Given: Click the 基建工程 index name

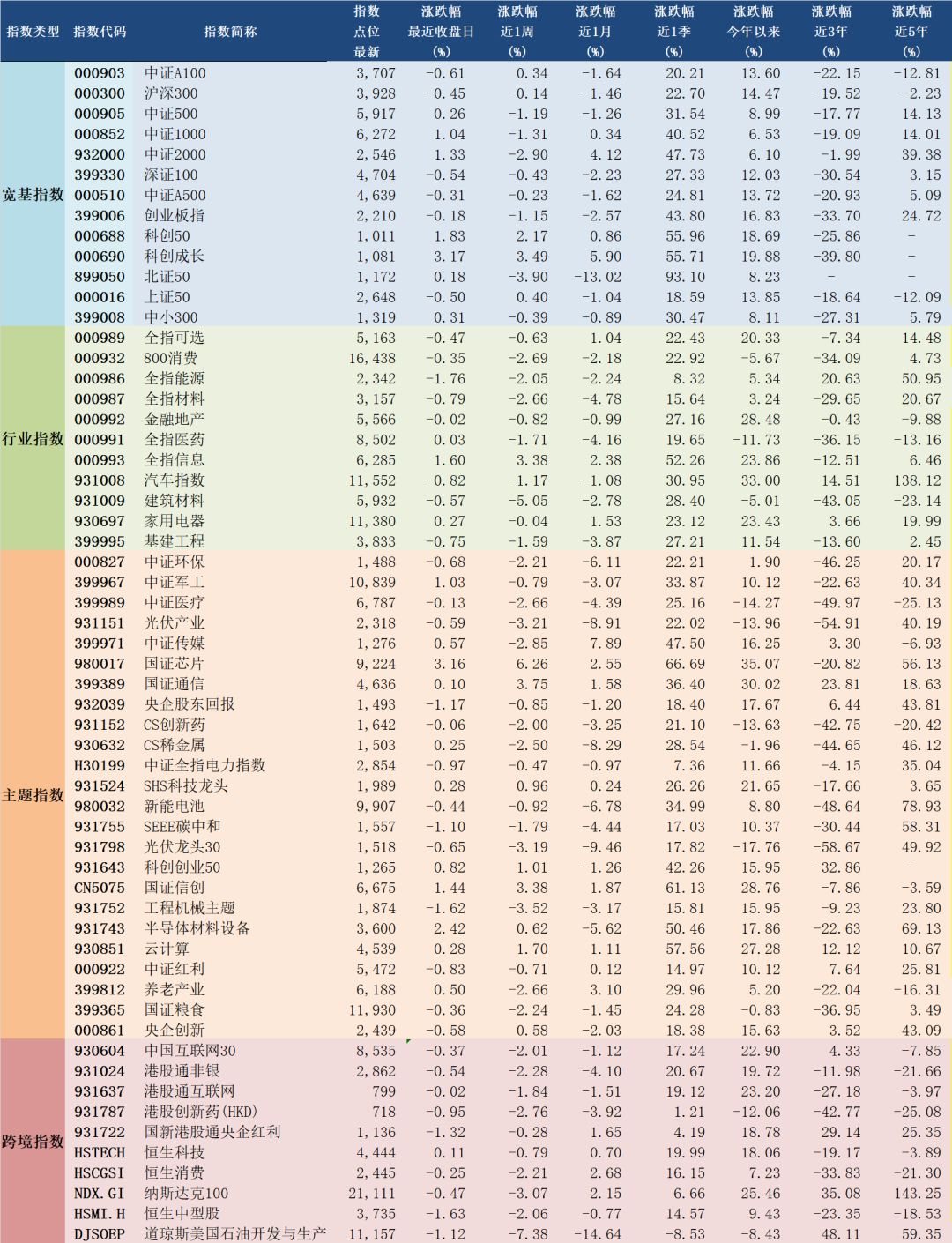Looking at the screenshot, I should click(175, 541).
